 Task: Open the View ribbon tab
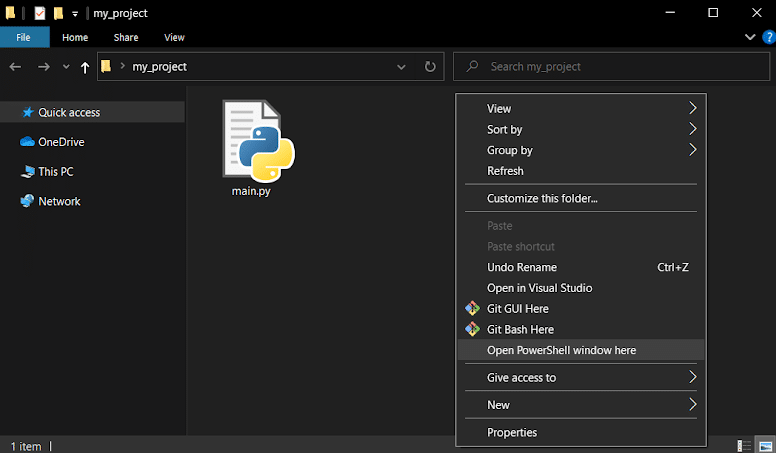(x=174, y=37)
